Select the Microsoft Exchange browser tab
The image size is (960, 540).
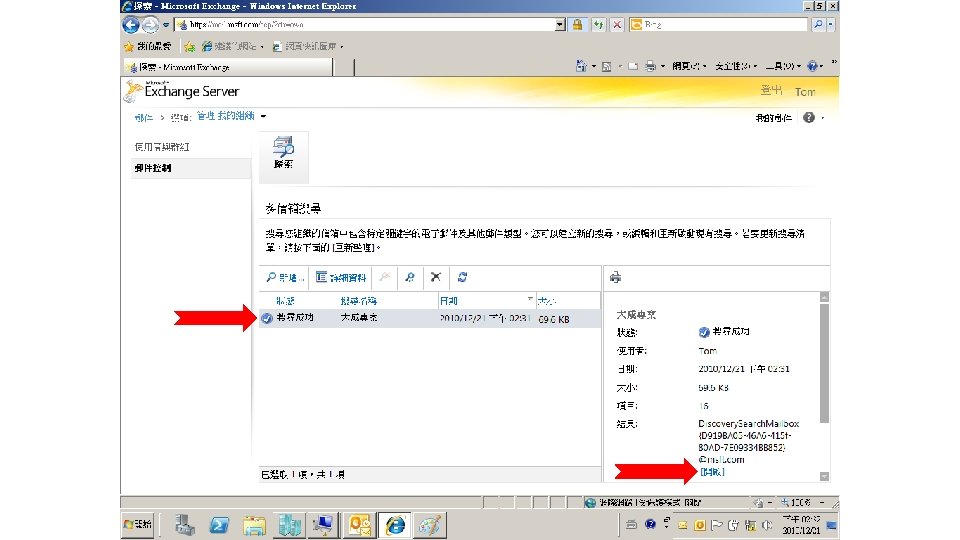click(x=228, y=67)
